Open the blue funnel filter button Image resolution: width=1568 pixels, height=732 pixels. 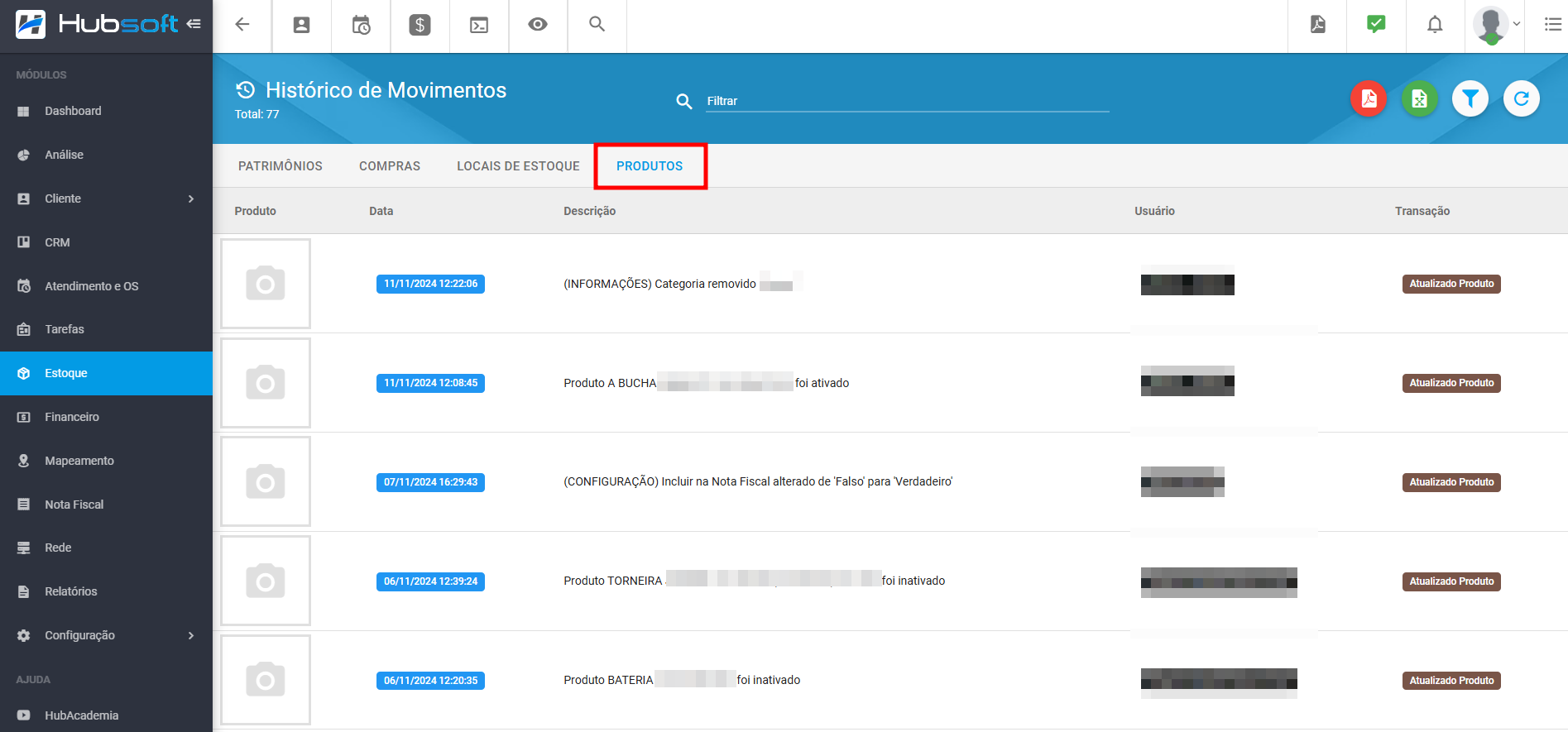(1470, 99)
